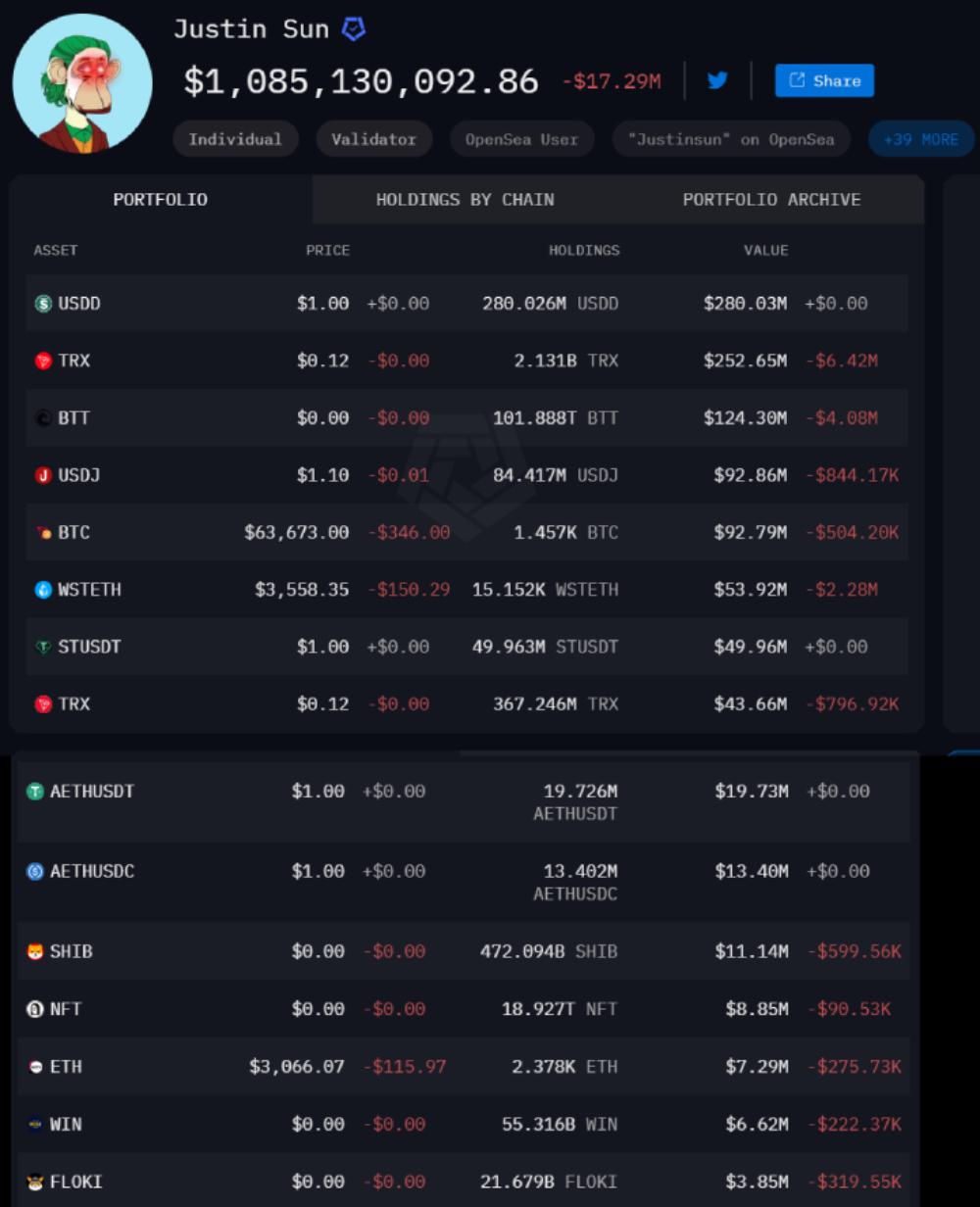
Task: Click the verified badge beside Justin Sun
Action: click(x=353, y=29)
